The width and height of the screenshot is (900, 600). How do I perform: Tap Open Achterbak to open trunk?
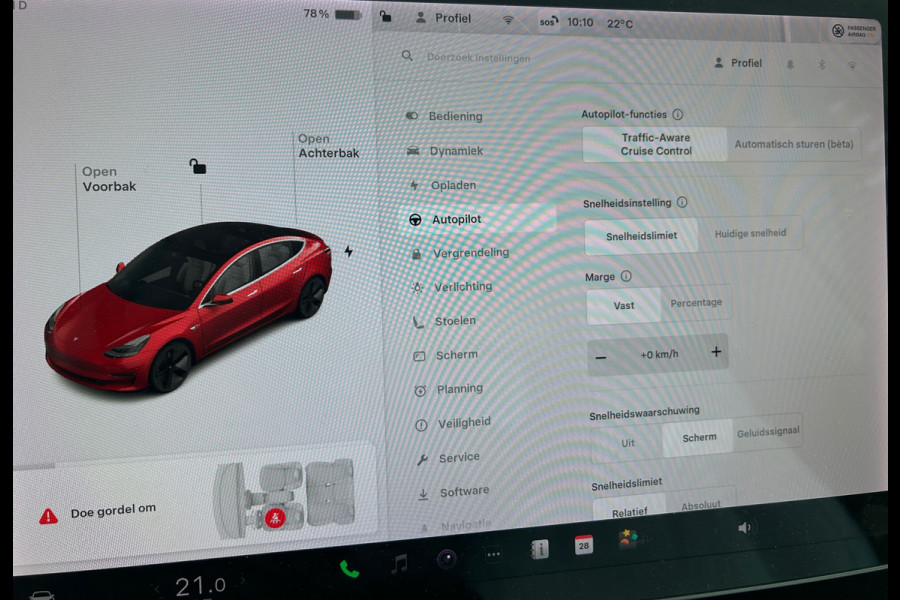[x=328, y=146]
